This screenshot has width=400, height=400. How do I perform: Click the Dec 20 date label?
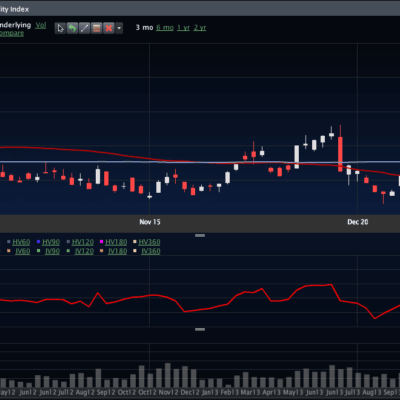(358, 222)
